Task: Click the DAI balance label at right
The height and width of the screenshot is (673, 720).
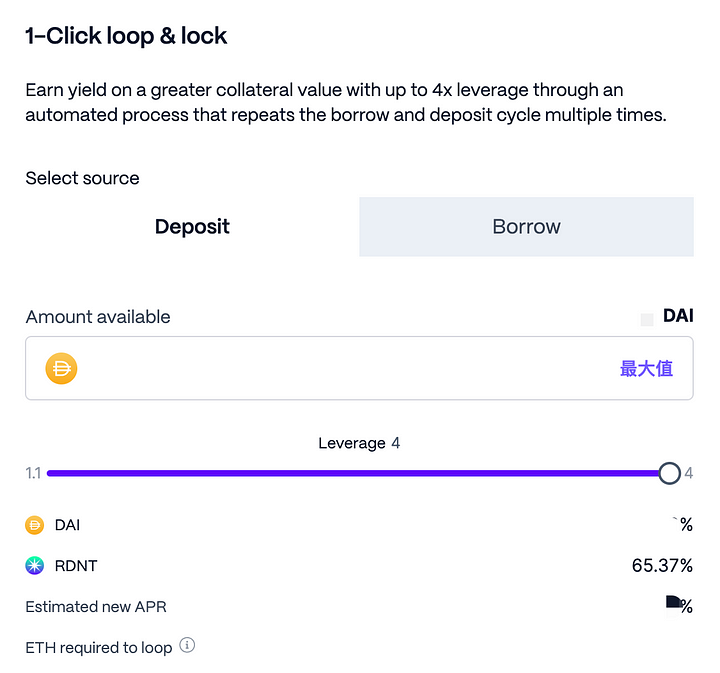Action: point(678,316)
